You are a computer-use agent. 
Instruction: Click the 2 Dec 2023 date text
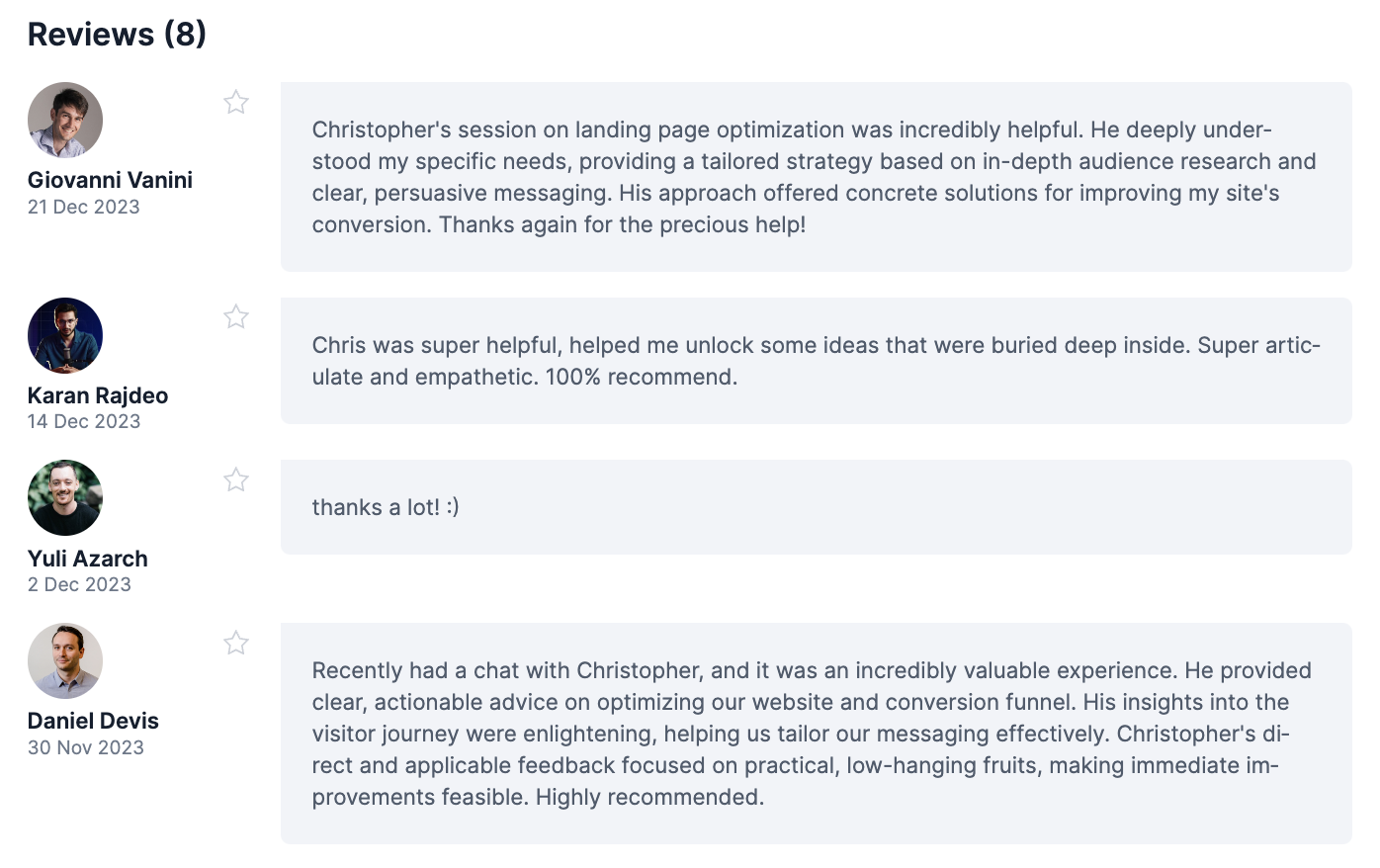click(79, 584)
